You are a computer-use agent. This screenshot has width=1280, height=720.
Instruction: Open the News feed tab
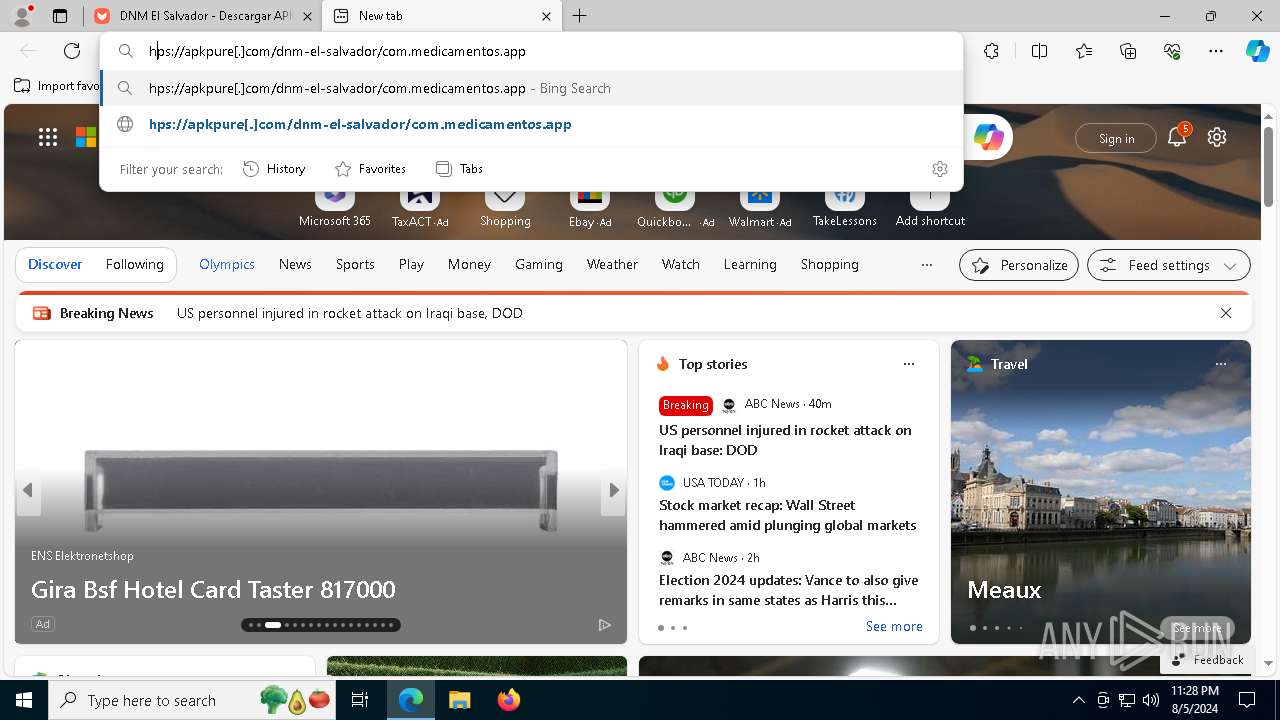click(x=295, y=264)
